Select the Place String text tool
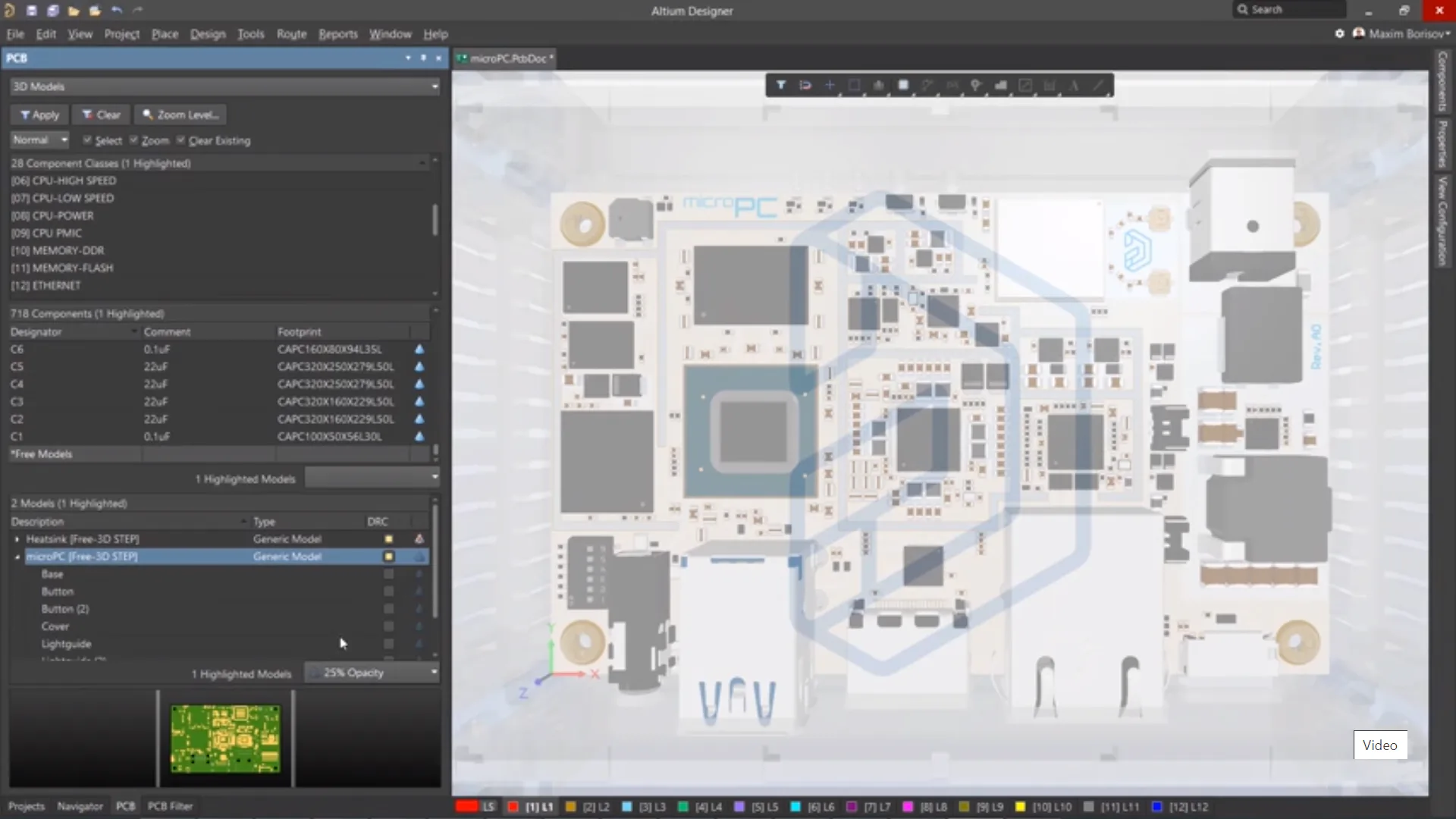The image size is (1456, 819). pyautogui.click(x=1074, y=85)
